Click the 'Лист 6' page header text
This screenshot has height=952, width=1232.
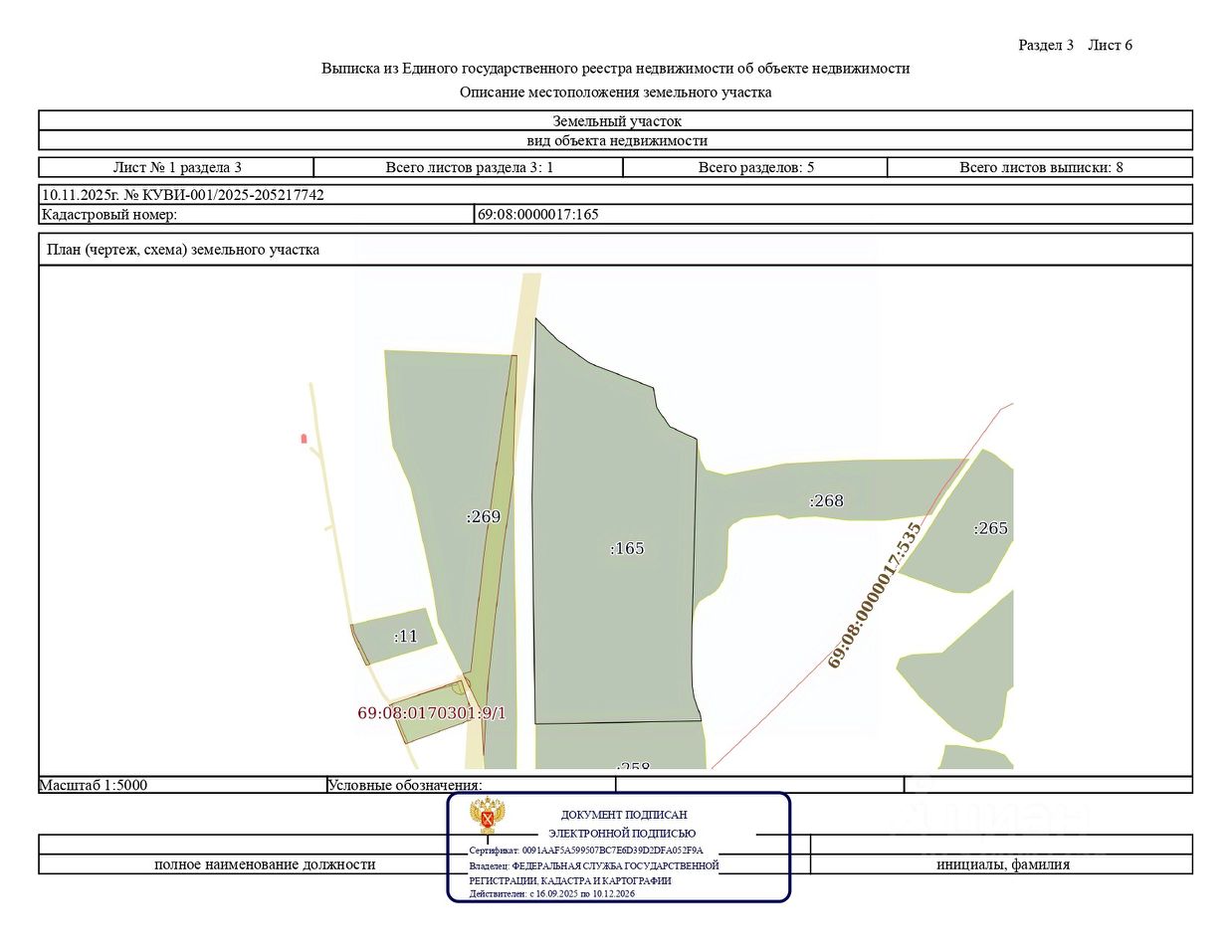[1110, 45]
